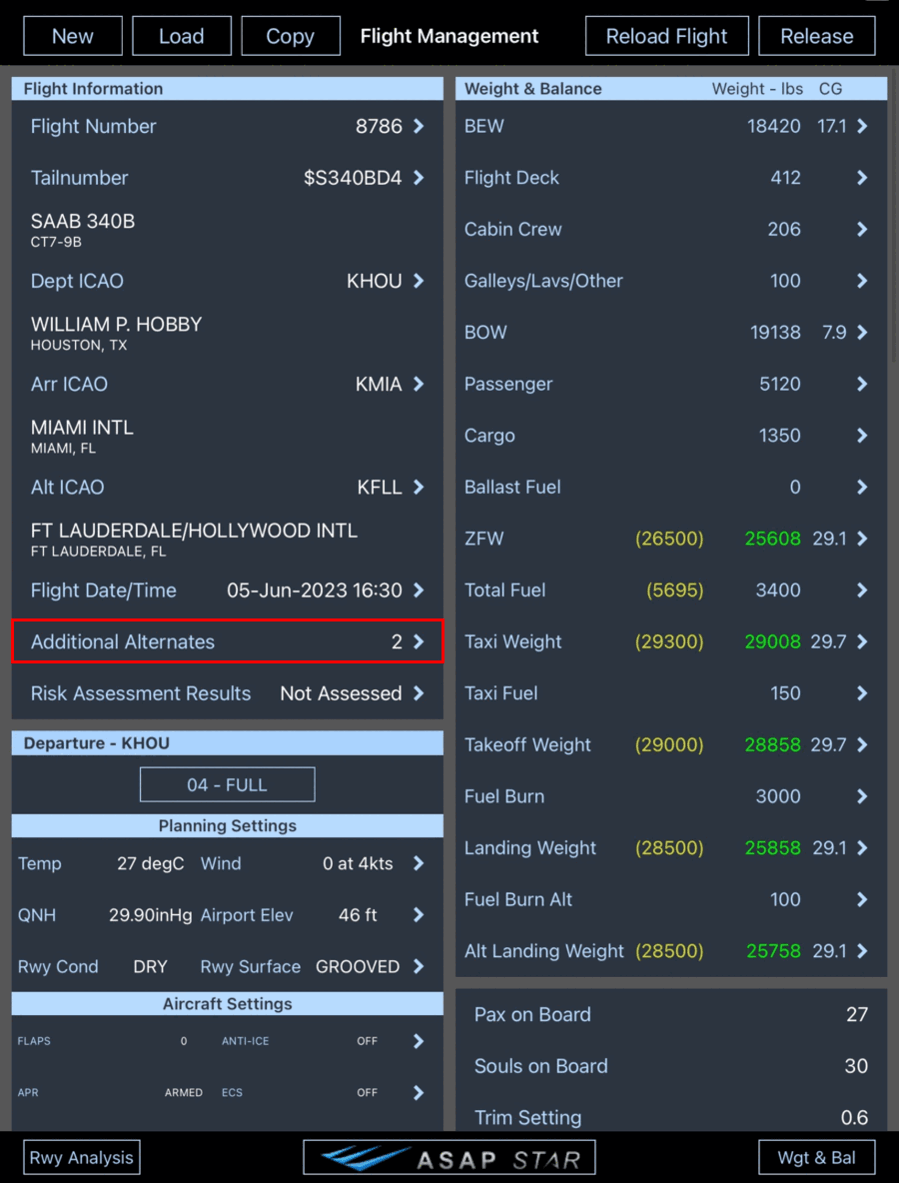Open the Rwy Analysis page

pos(81,1157)
